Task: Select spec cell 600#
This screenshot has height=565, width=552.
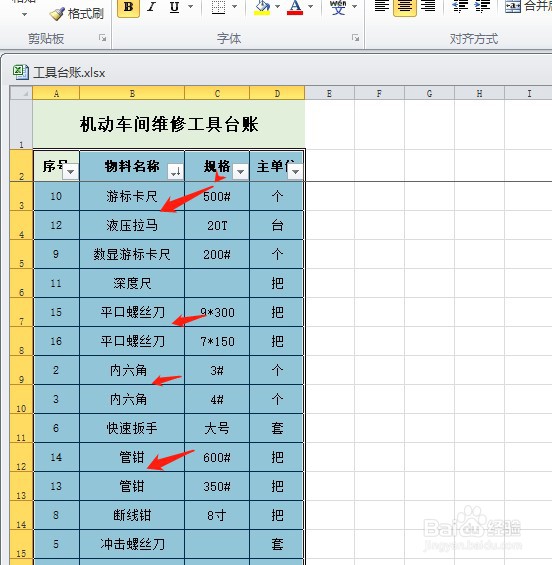Action: (217, 457)
